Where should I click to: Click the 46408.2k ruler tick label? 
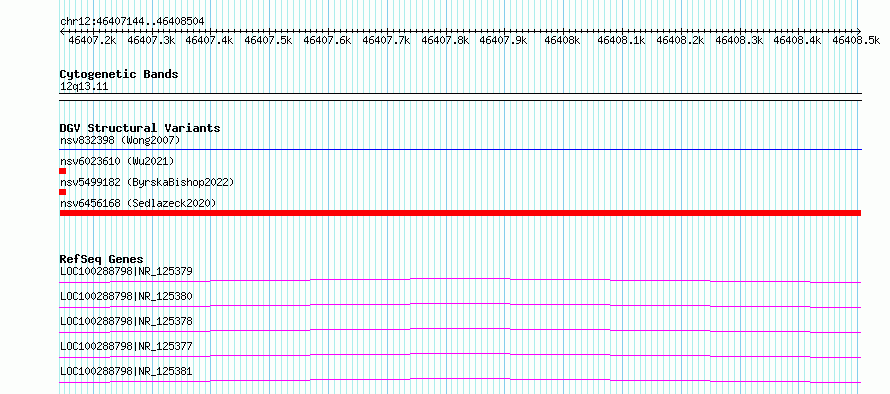pos(680,40)
